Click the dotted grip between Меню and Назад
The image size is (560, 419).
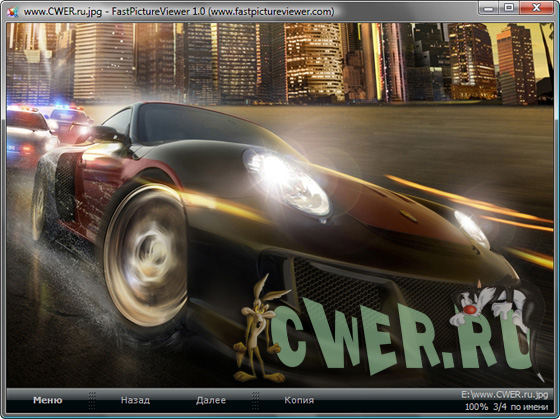point(92,400)
